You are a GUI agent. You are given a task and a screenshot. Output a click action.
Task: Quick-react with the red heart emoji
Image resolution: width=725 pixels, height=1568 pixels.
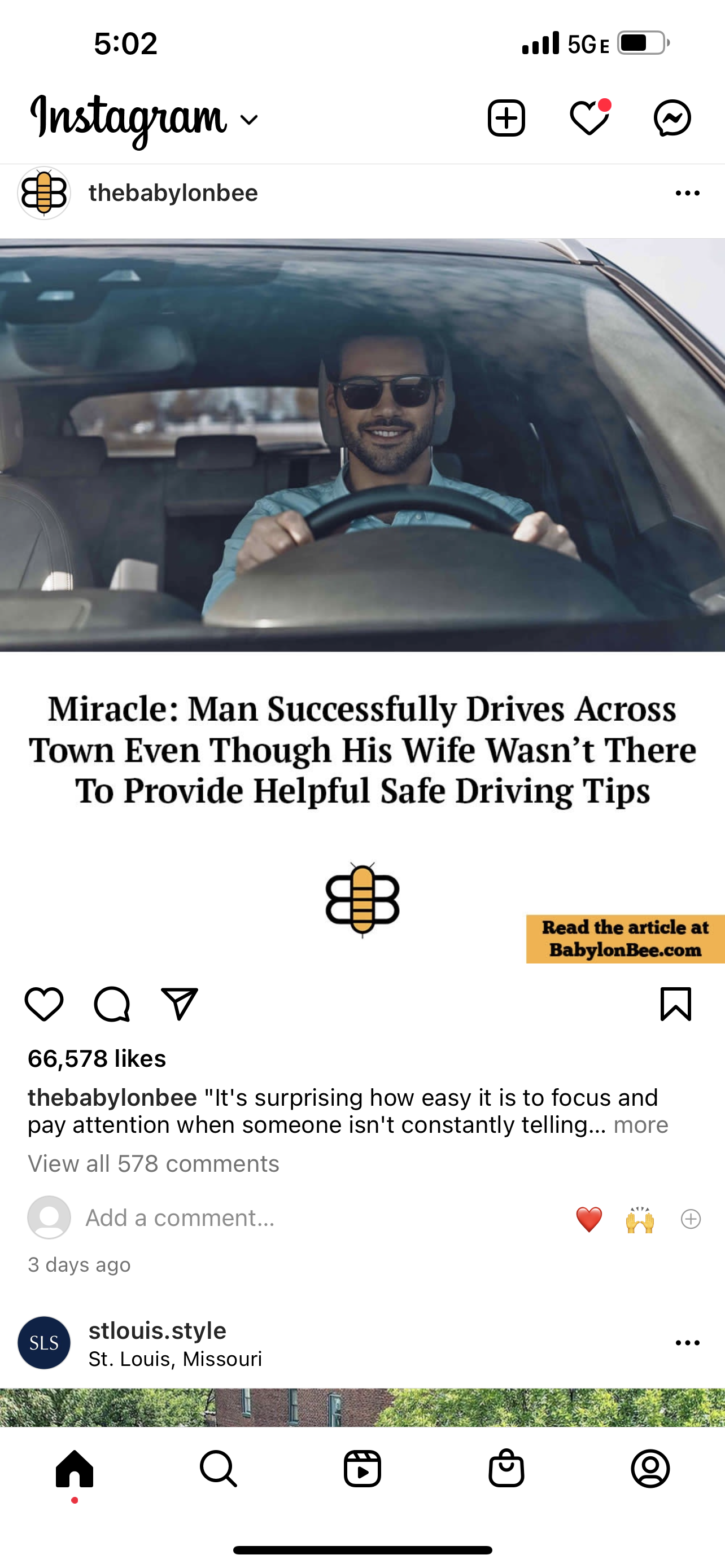[x=589, y=1219]
